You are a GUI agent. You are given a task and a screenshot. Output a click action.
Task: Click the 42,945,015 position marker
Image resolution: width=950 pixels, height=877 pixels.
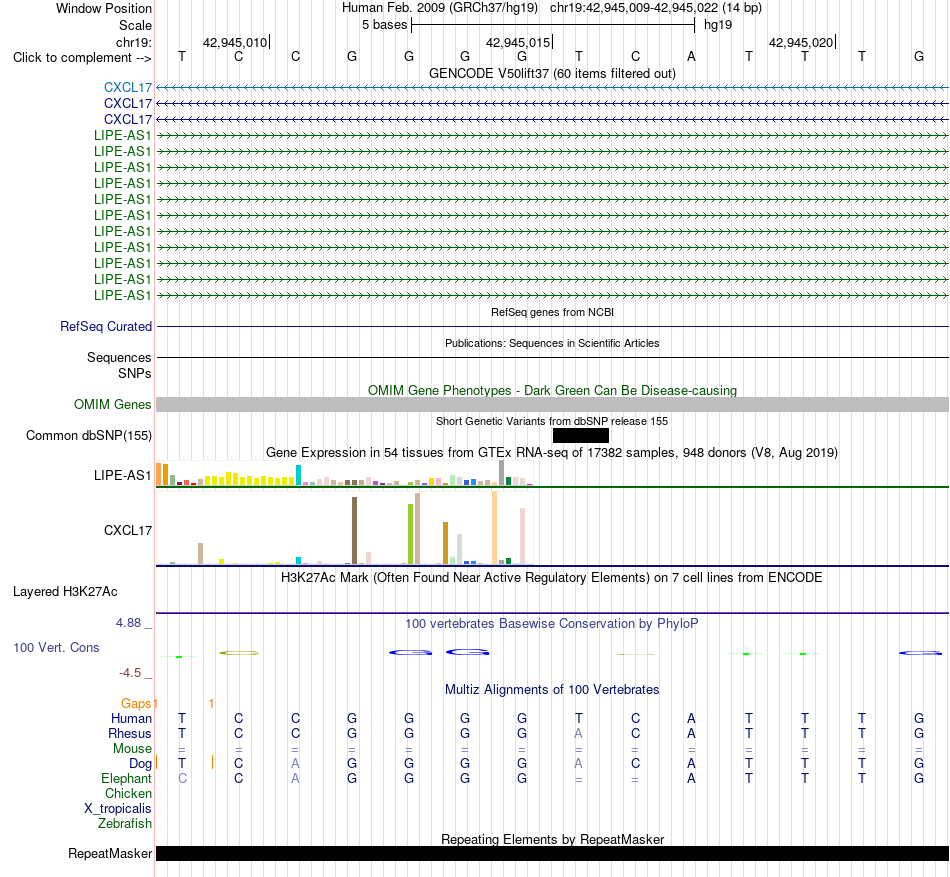point(518,42)
